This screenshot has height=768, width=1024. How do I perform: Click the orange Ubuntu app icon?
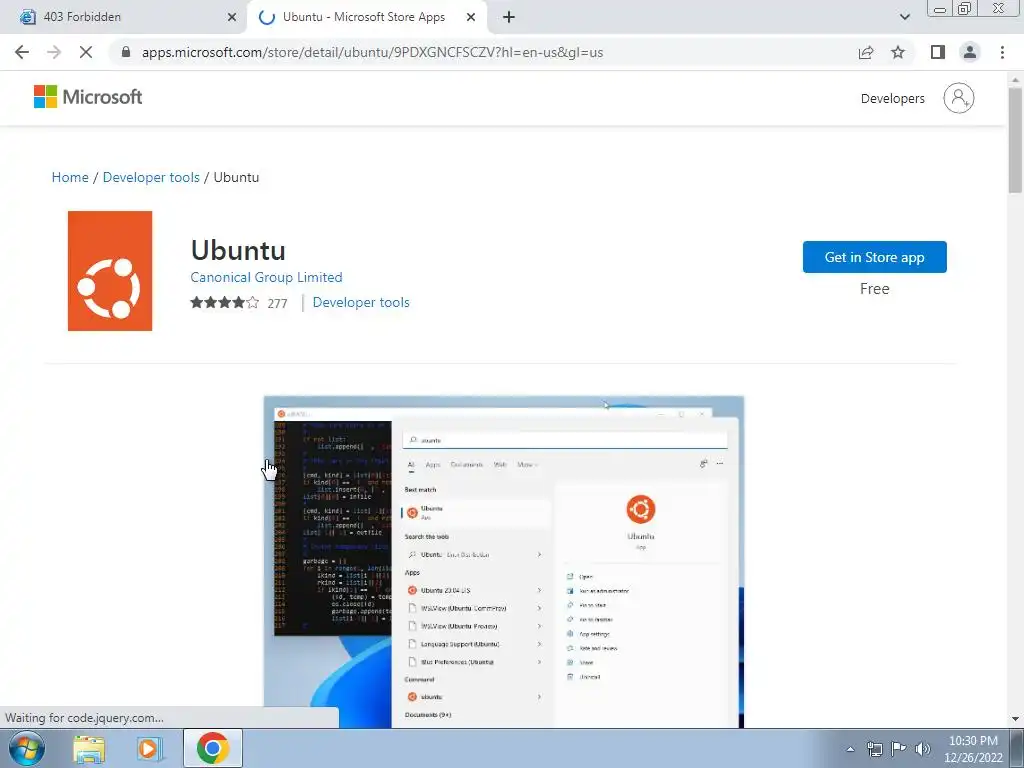[x=110, y=270]
